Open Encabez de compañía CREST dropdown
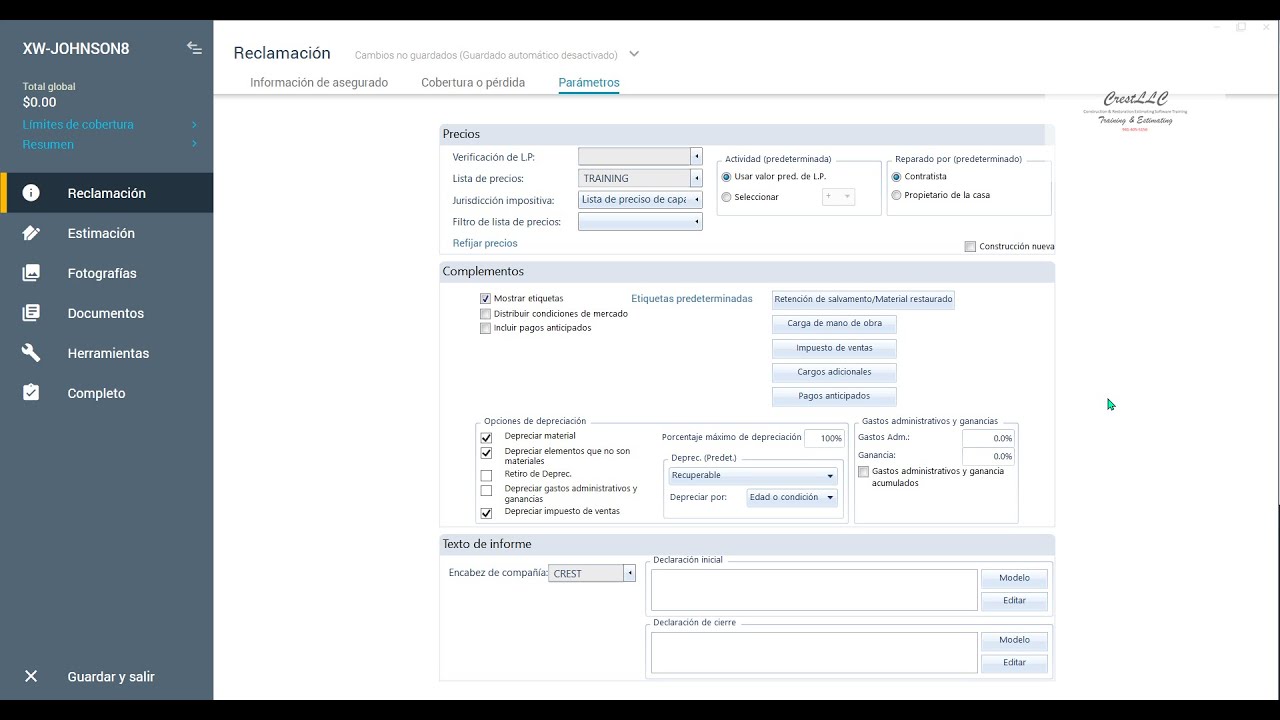1280x720 pixels. 629,573
